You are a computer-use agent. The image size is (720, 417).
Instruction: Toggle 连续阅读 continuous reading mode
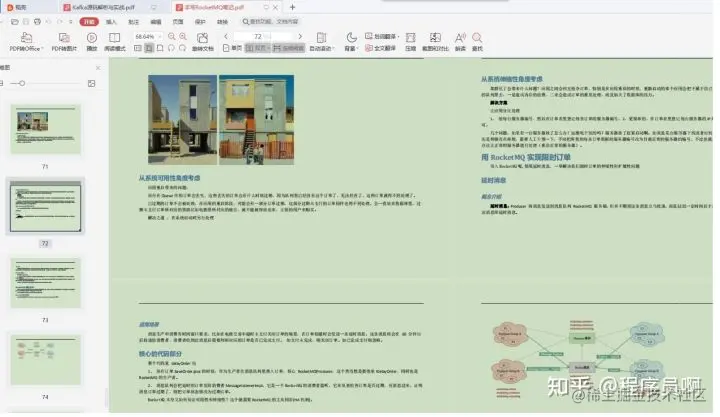288,48
